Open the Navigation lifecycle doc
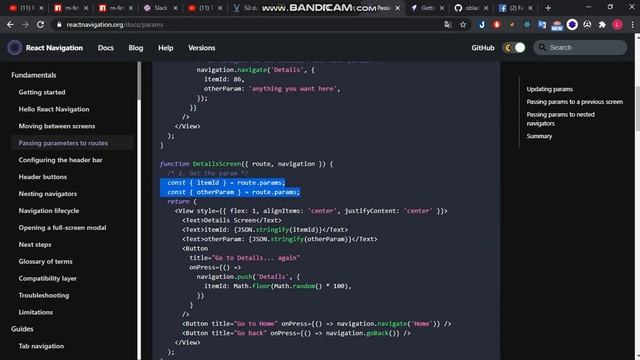The image size is (640, 360). (x=49, y=211)
